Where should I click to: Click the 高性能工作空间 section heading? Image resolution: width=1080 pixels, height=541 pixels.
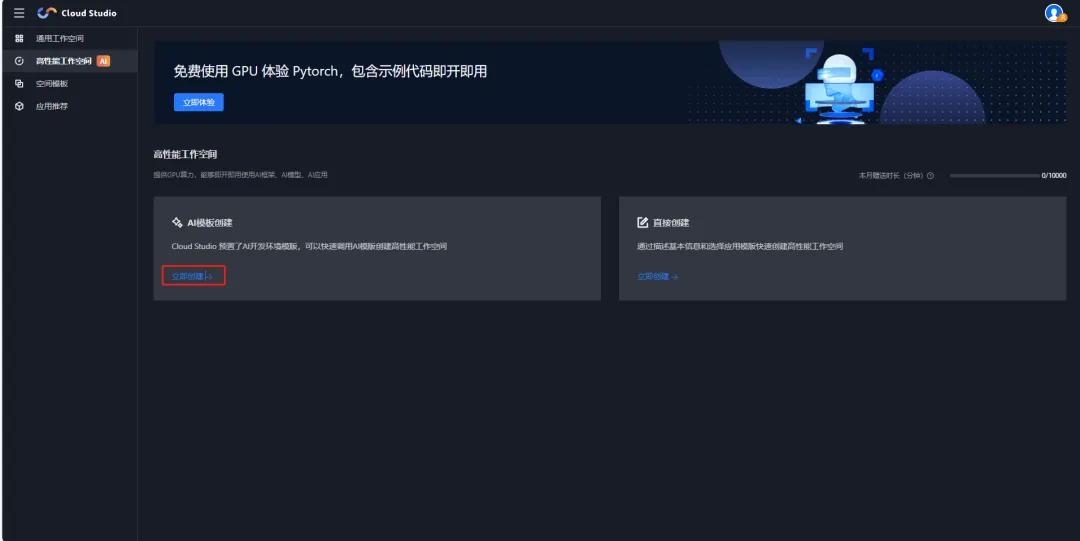point(185,154)
